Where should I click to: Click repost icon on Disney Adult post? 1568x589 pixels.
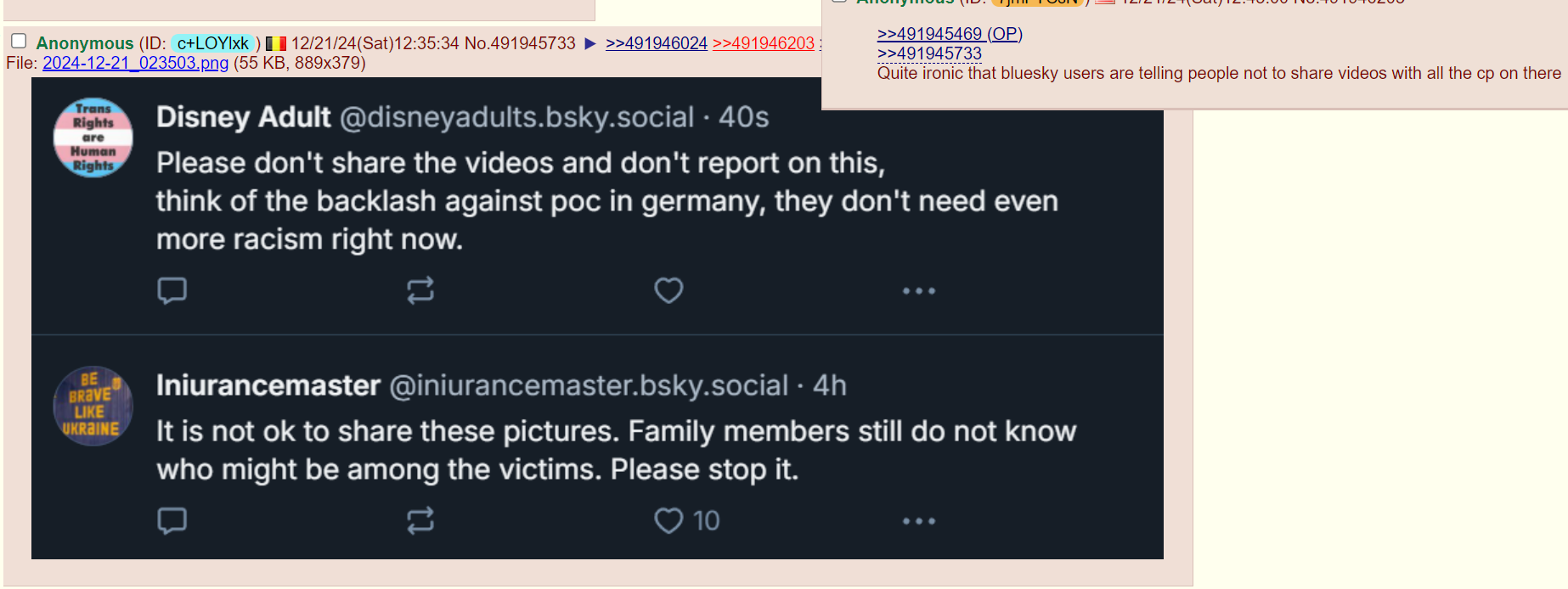coord(420,290)
